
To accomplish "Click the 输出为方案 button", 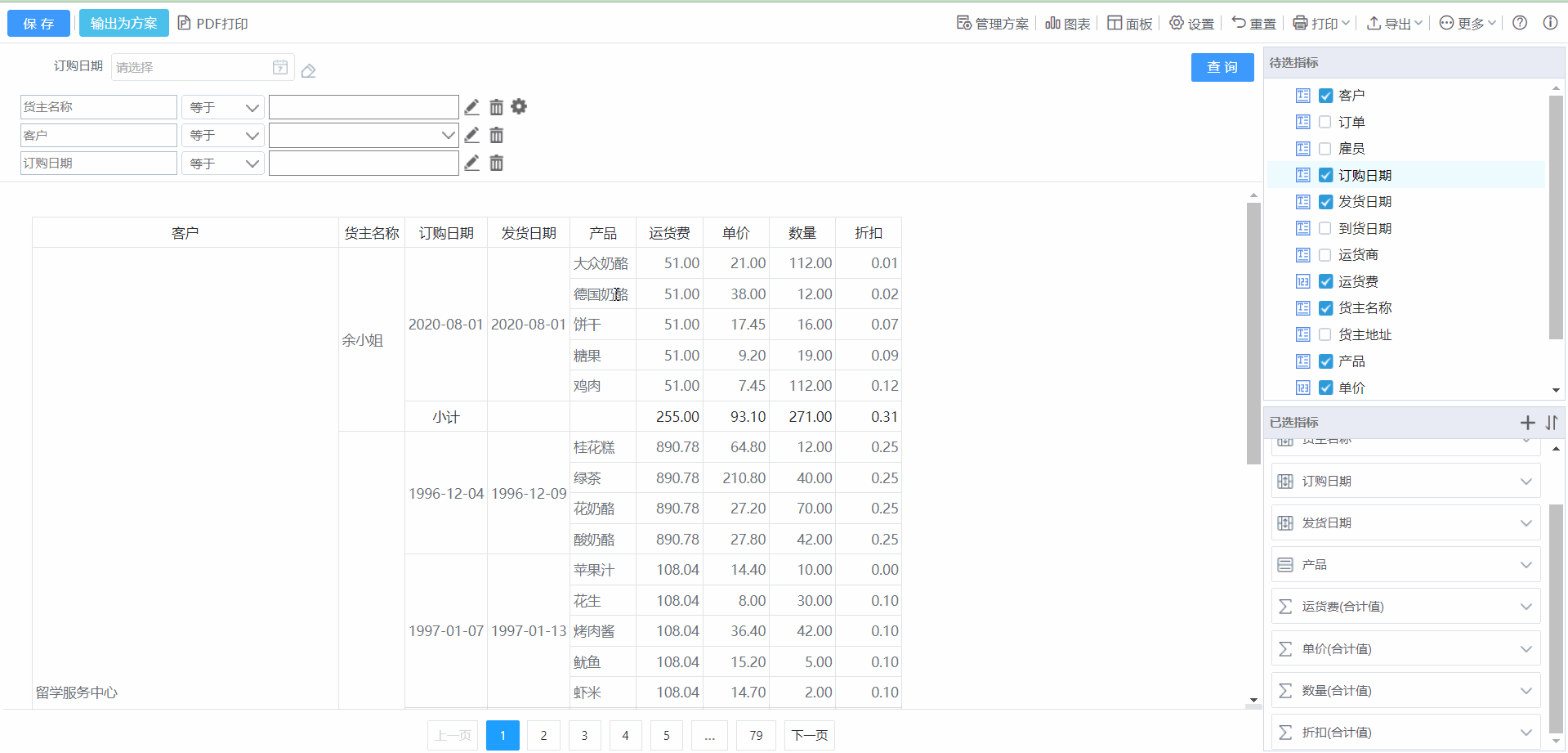I will (123, 23).
